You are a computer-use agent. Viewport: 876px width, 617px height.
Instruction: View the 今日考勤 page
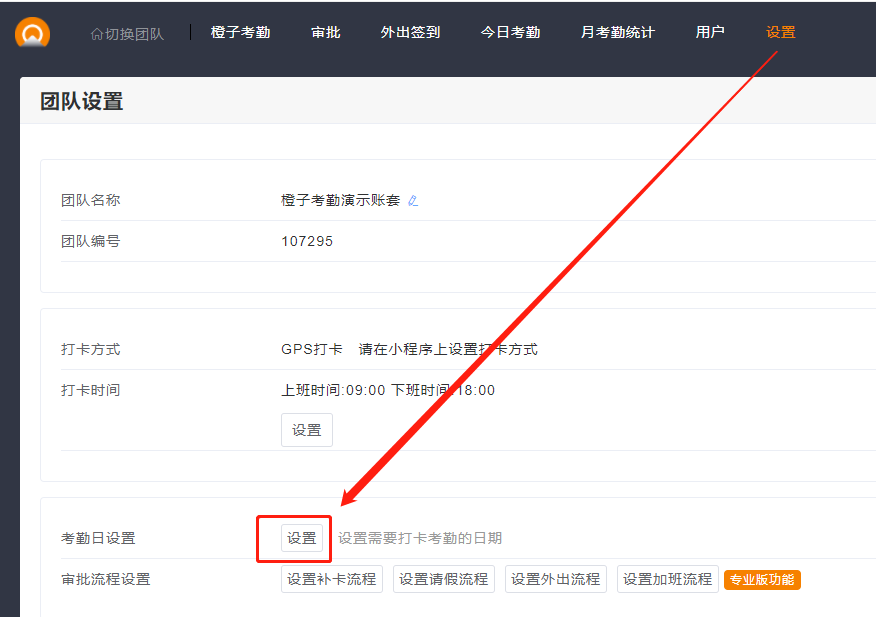point(510,32)
